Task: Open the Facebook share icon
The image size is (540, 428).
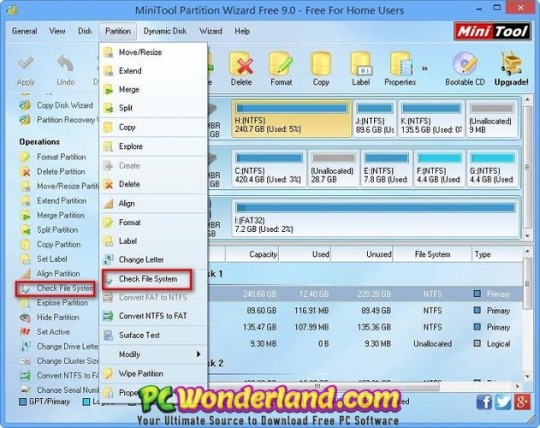Action: pos(484,402)
